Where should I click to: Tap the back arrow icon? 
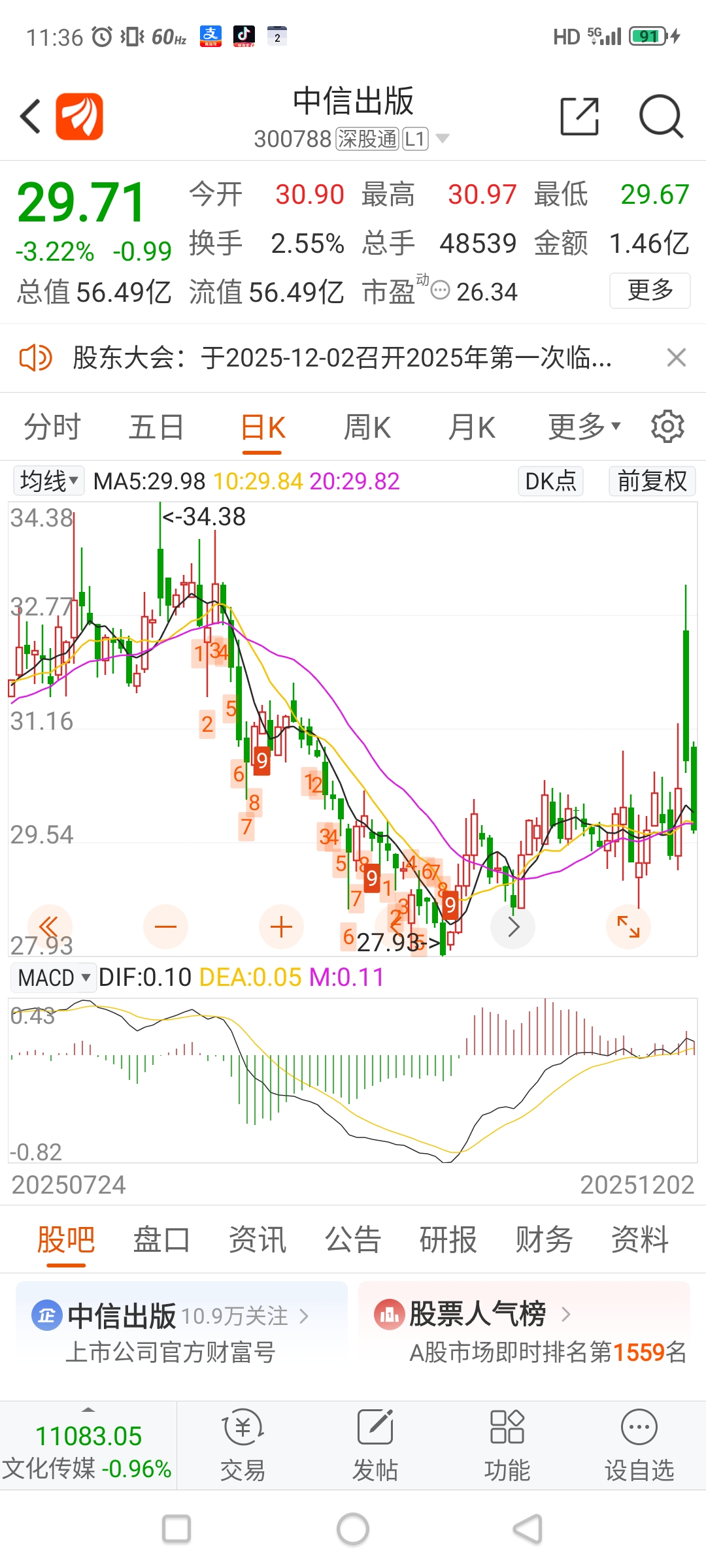tap(30, 116)
